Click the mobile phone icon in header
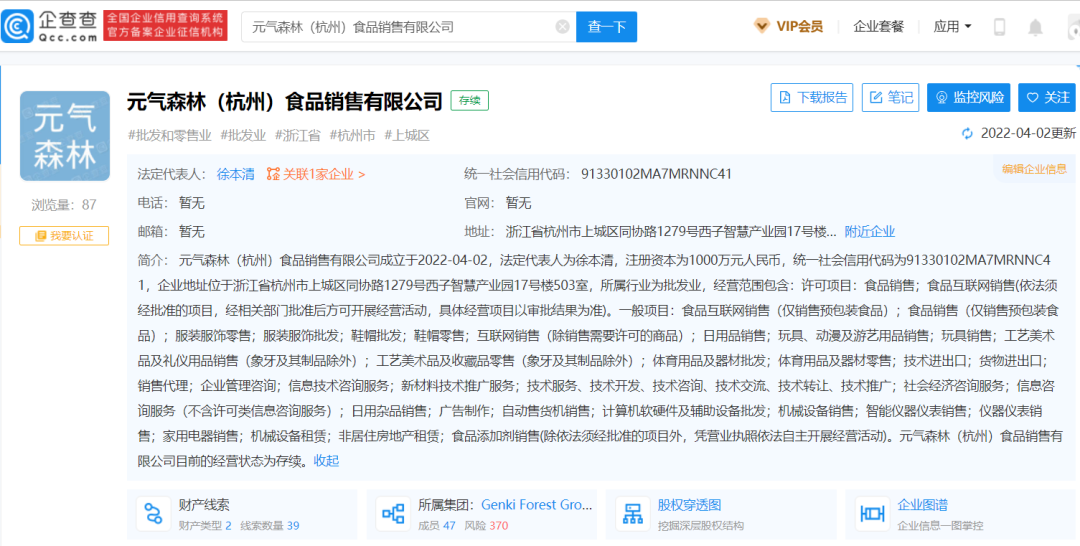 [x=999, y=27]
